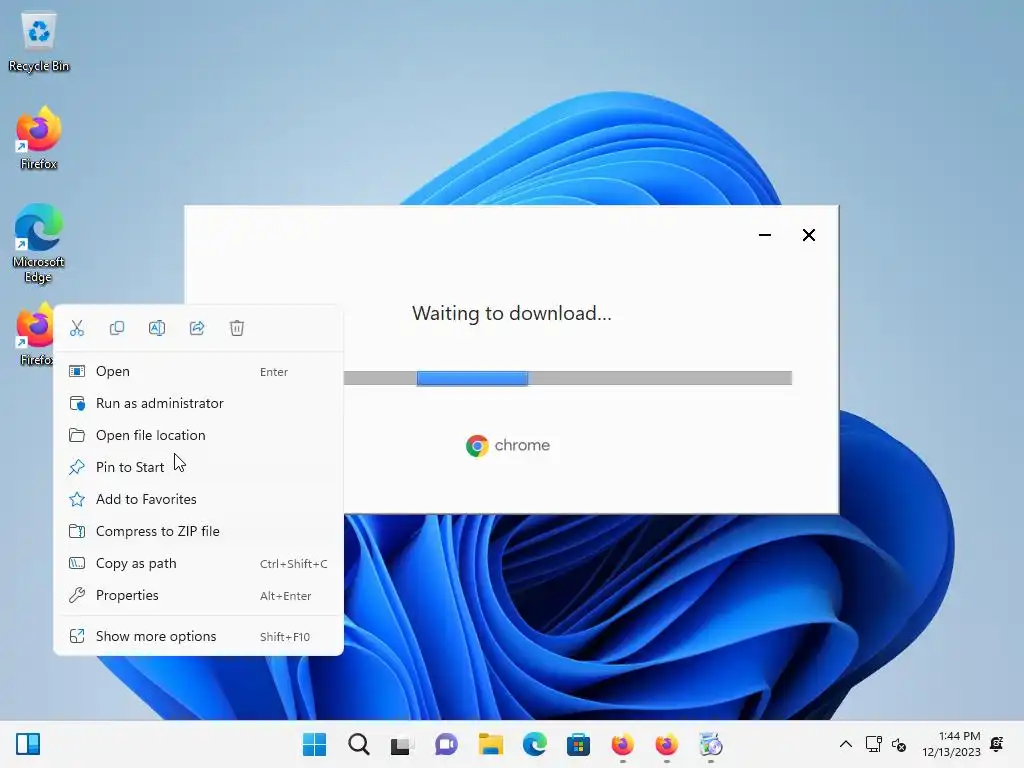
Task: Select Add to Favorites
Action: 199,500
